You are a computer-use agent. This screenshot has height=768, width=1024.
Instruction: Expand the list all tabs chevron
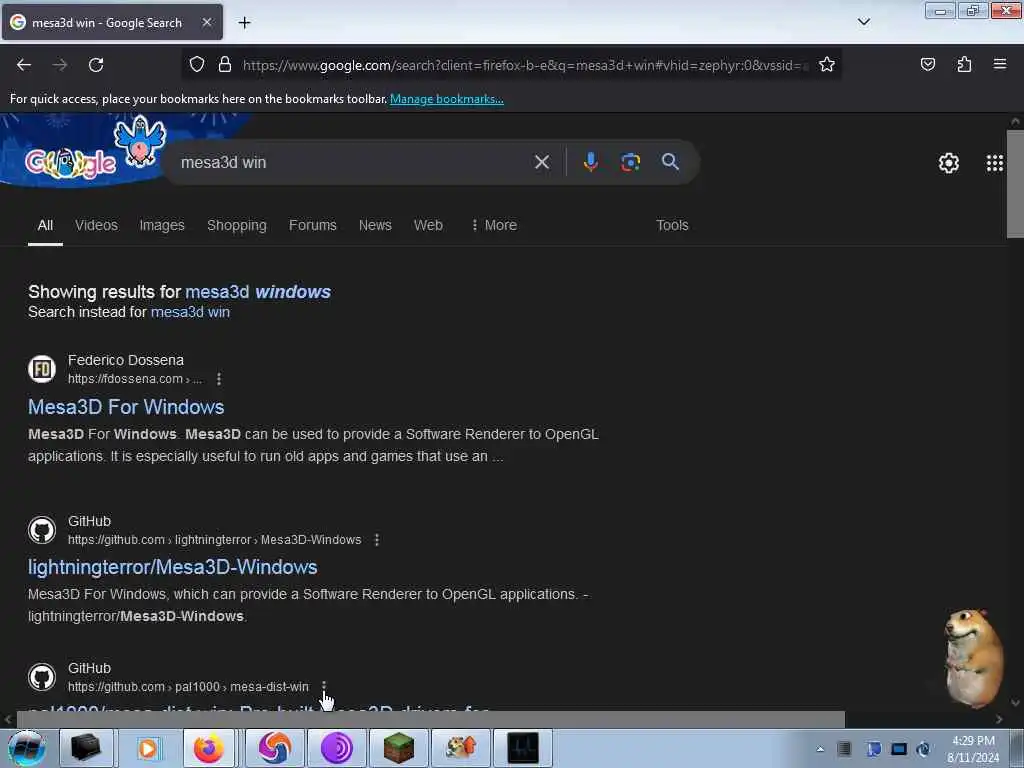863,22
